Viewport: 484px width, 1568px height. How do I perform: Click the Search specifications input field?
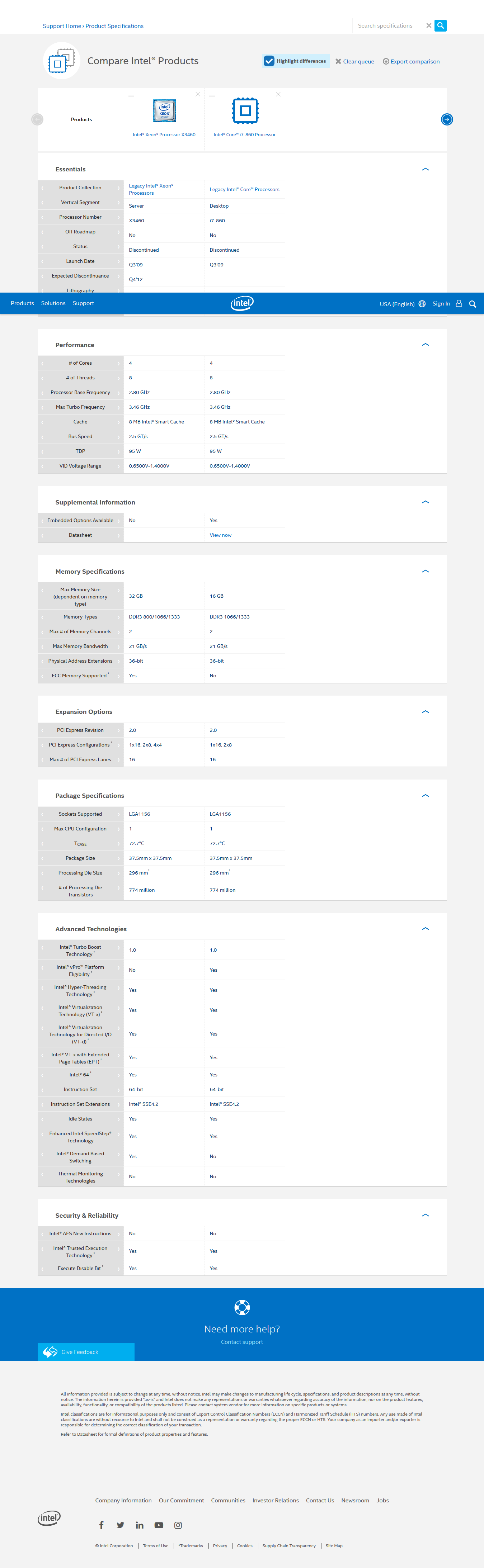point(389,25)
